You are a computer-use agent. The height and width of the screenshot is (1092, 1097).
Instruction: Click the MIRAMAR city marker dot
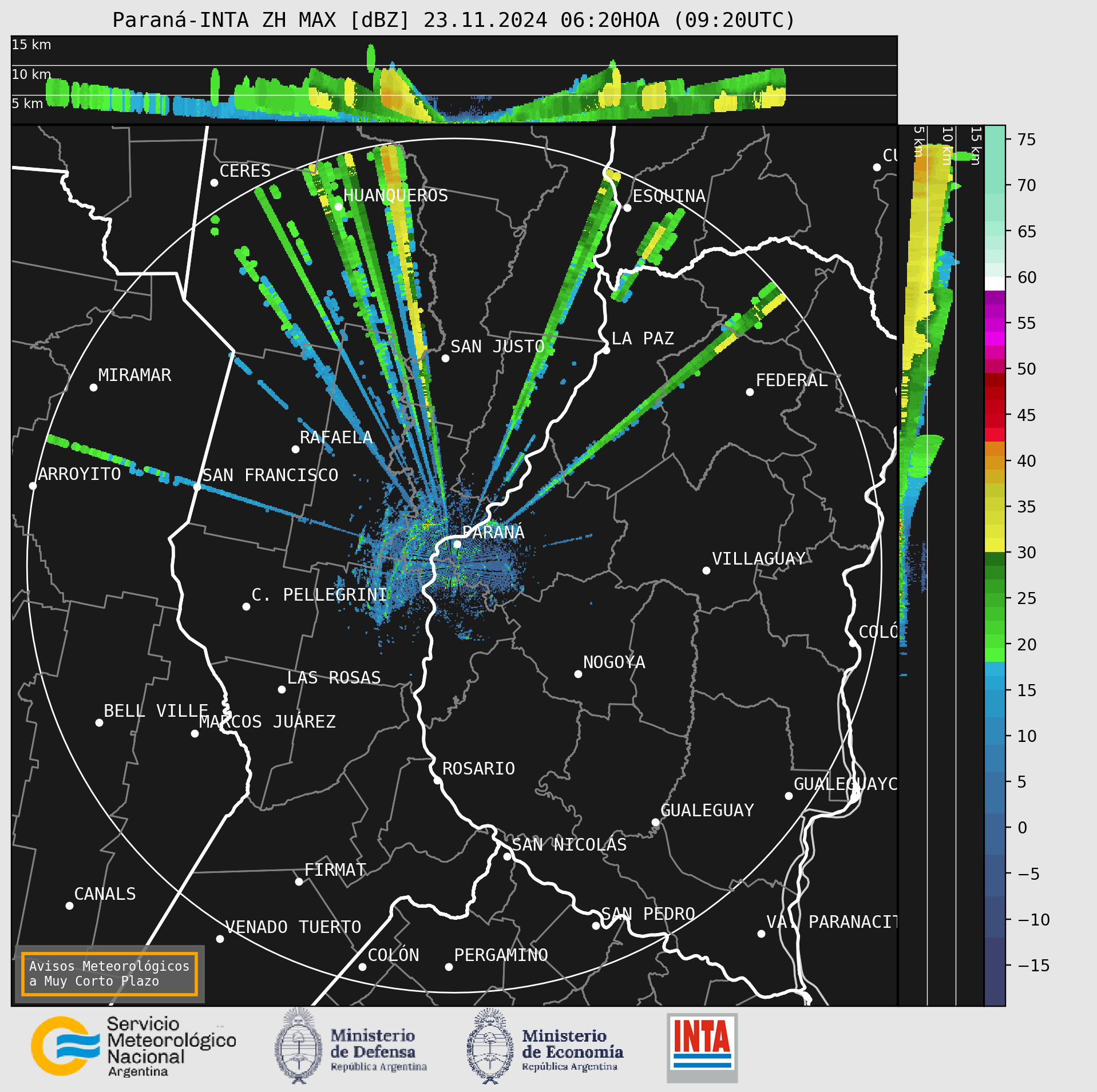[93, 387]
